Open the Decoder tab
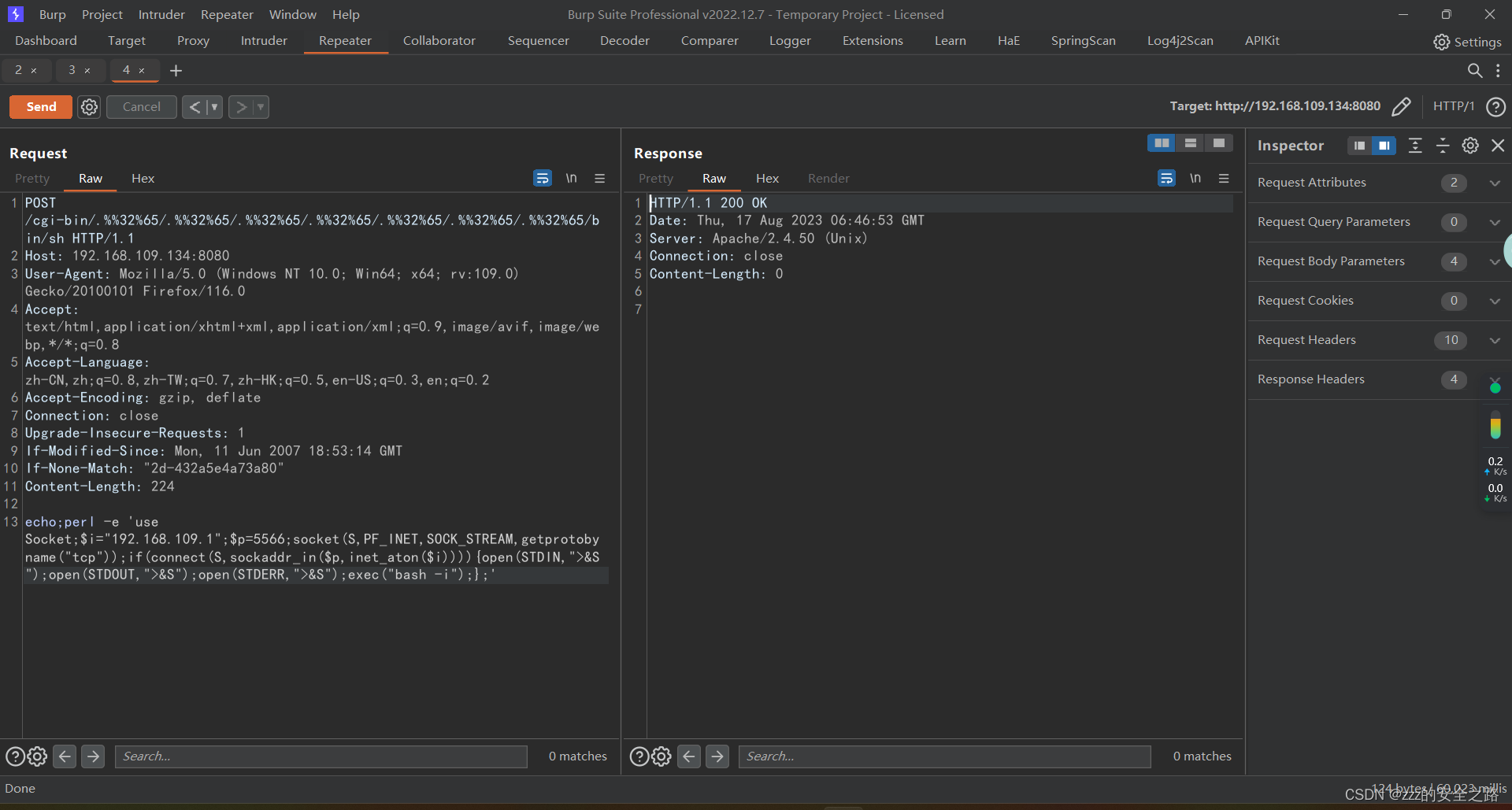Image resolution: width=1512 pixels, height=810 pixels. 624,41
